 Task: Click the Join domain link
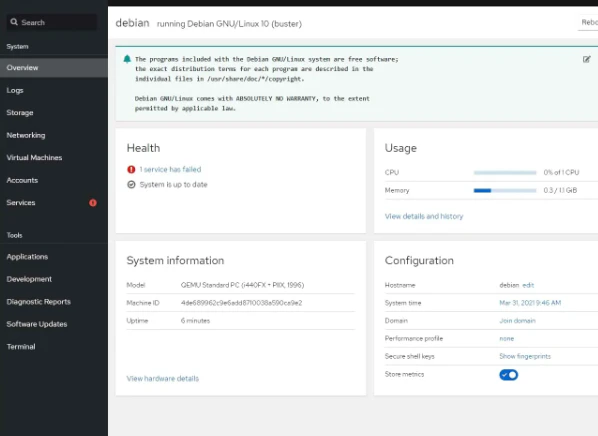tap(517, 321)
